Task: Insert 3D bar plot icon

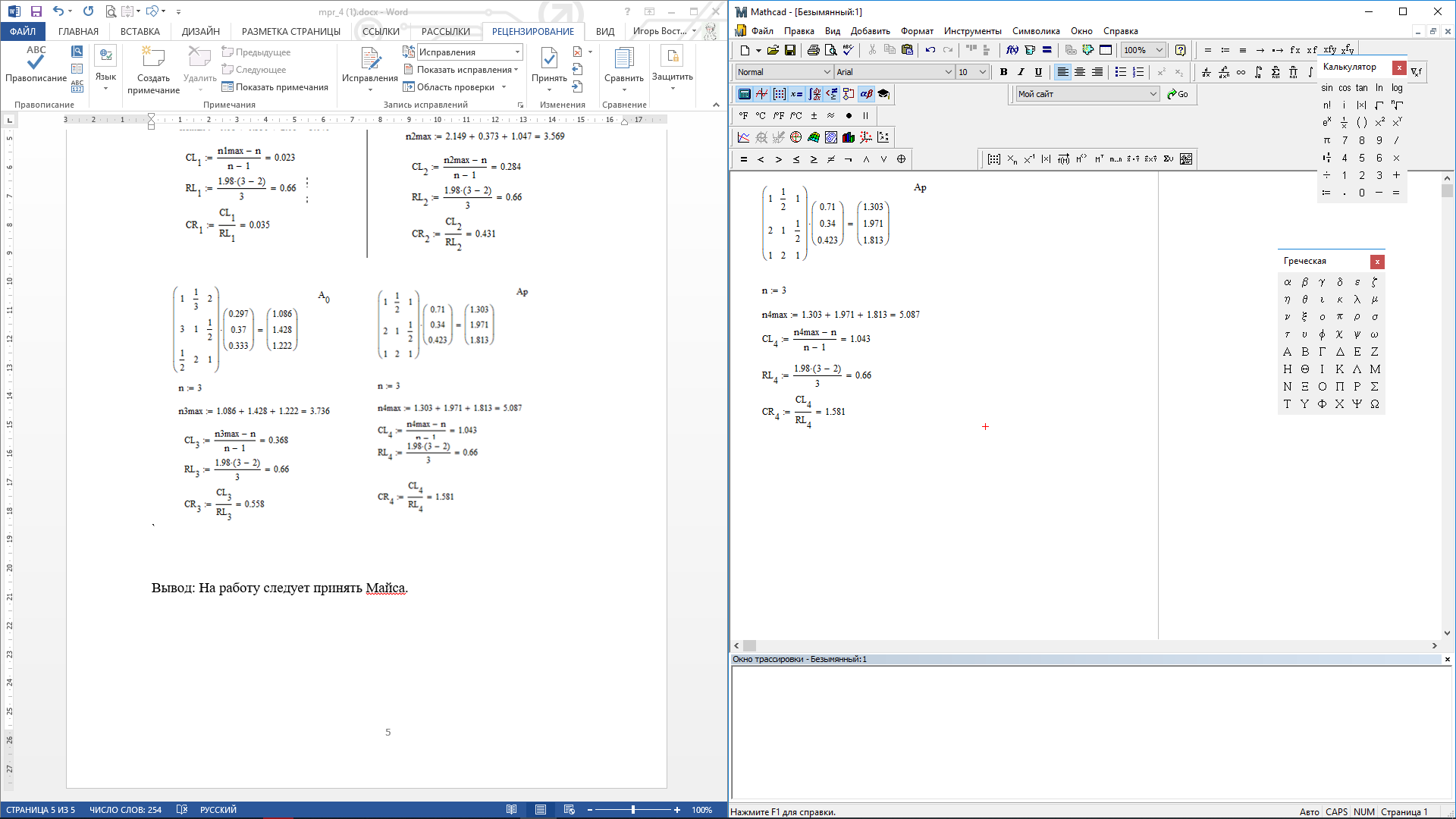Action: click(848, 137)
